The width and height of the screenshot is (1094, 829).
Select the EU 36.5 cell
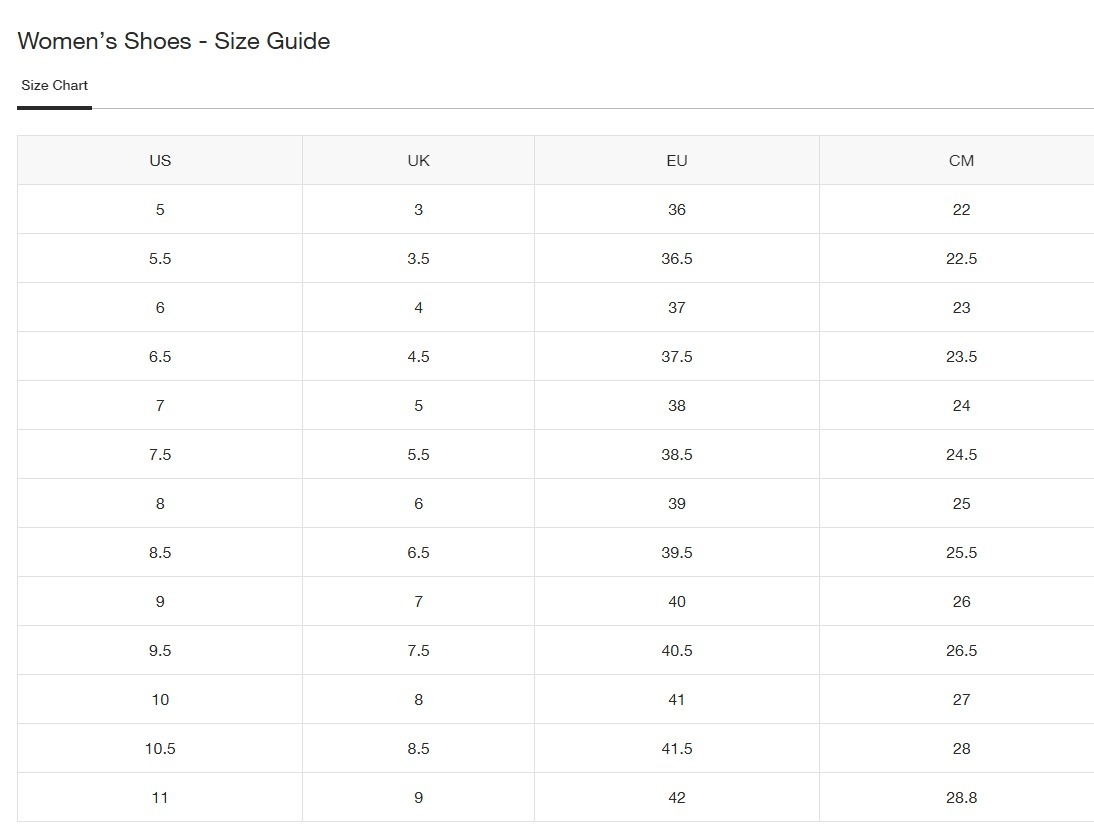coord(677,259)
